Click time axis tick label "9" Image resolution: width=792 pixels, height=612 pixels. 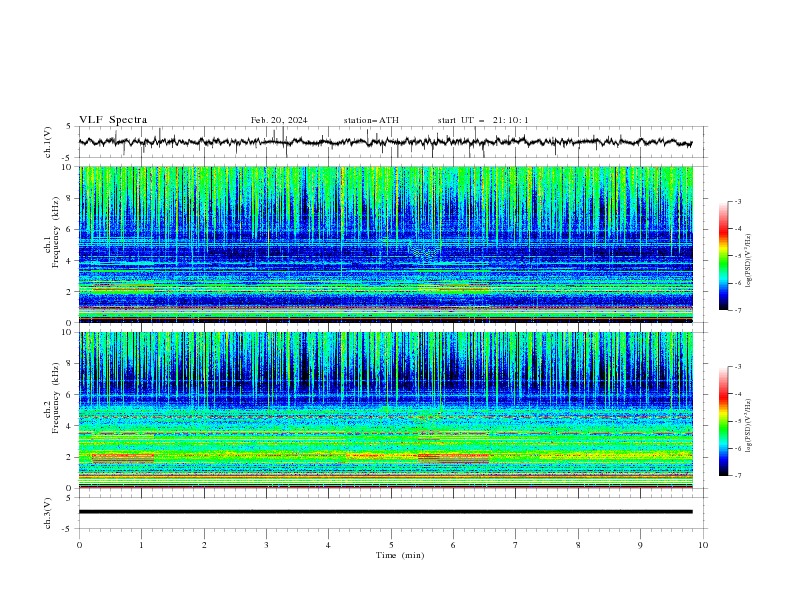tap(640, 545)
